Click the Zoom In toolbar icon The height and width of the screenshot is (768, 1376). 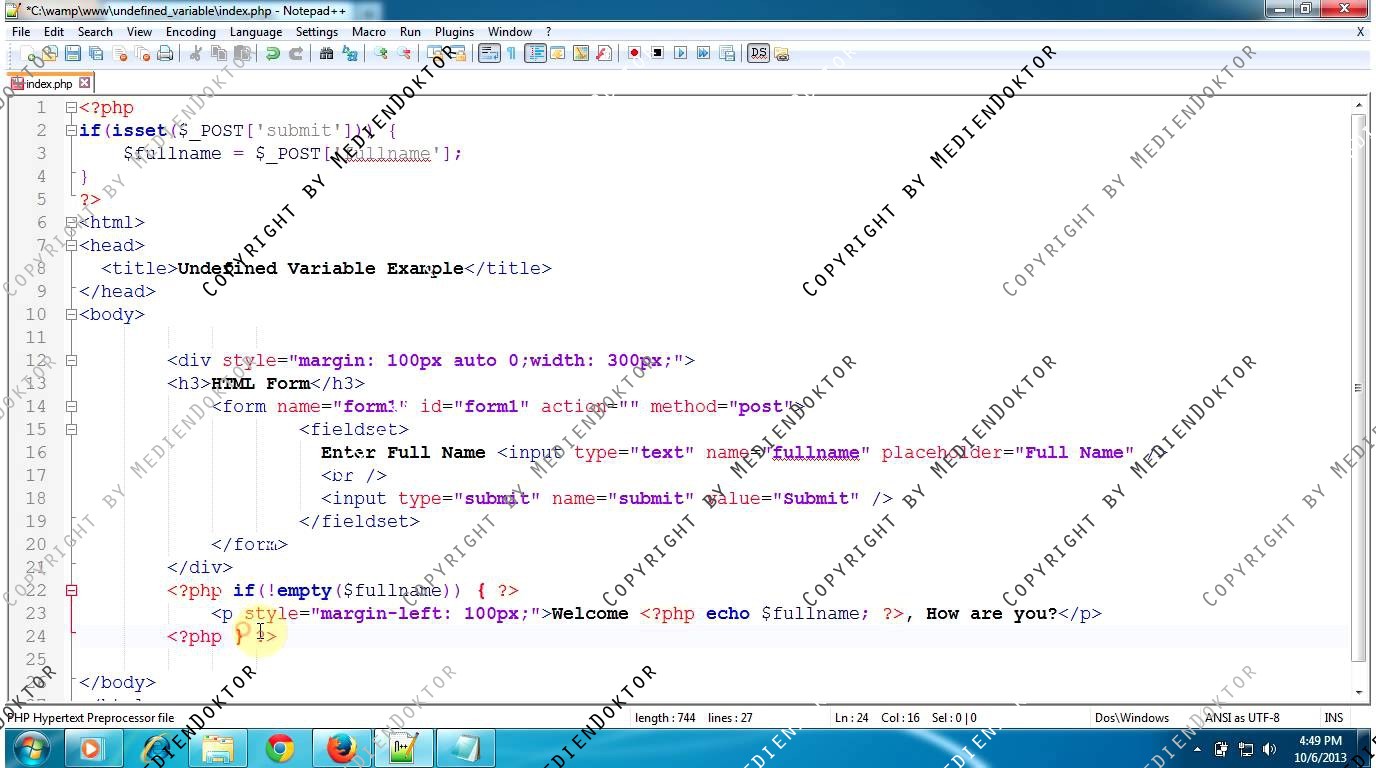coord(381,54)
